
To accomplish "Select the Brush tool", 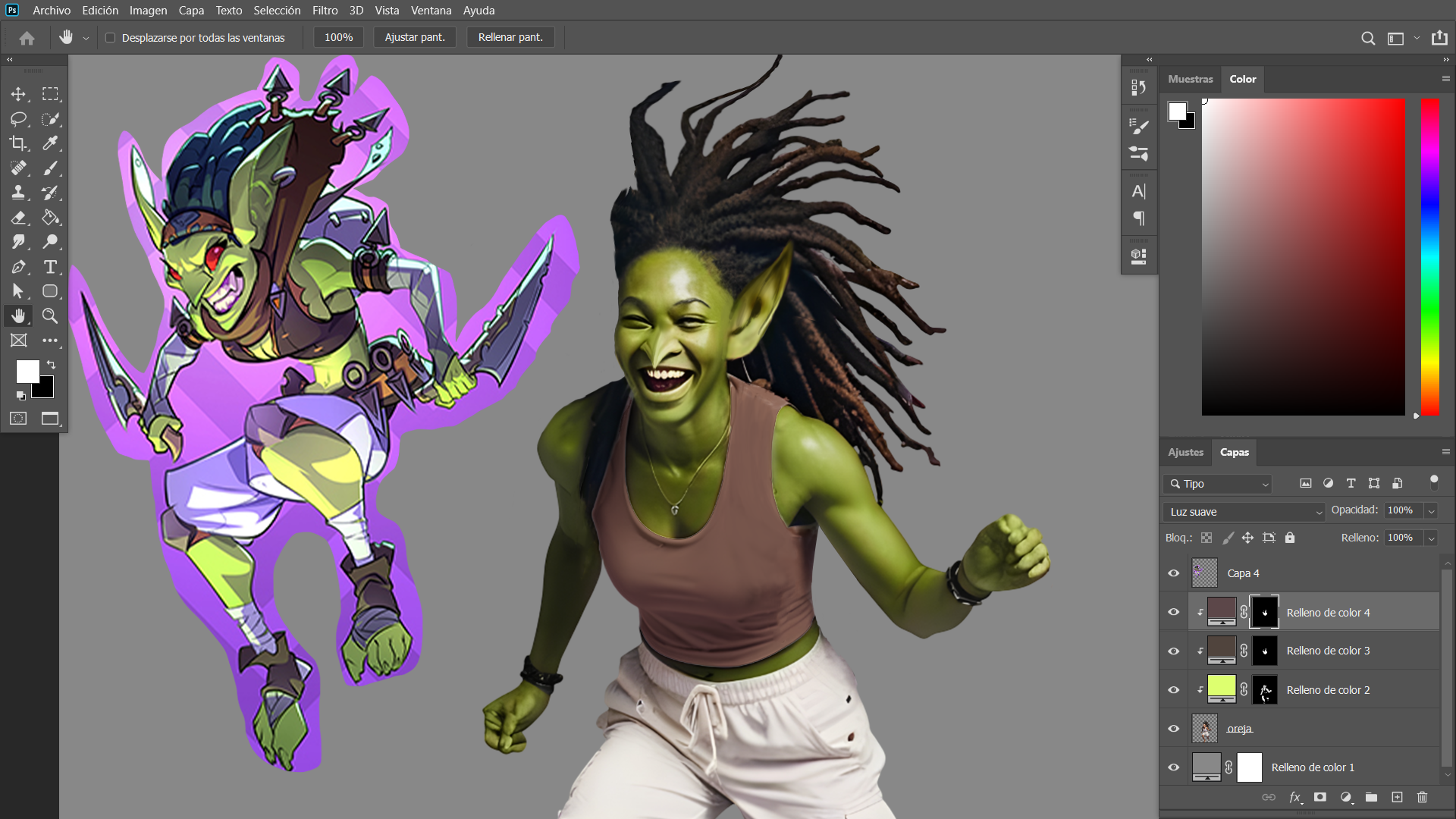I will 50,168.
